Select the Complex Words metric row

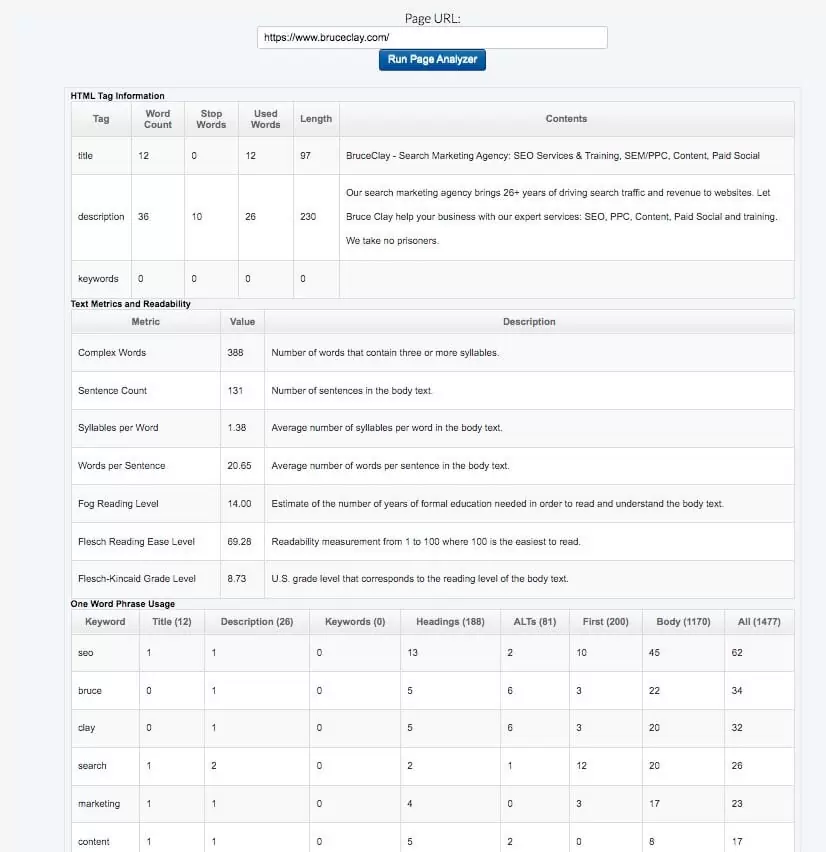pyautogui.click(x=112, y=353)
